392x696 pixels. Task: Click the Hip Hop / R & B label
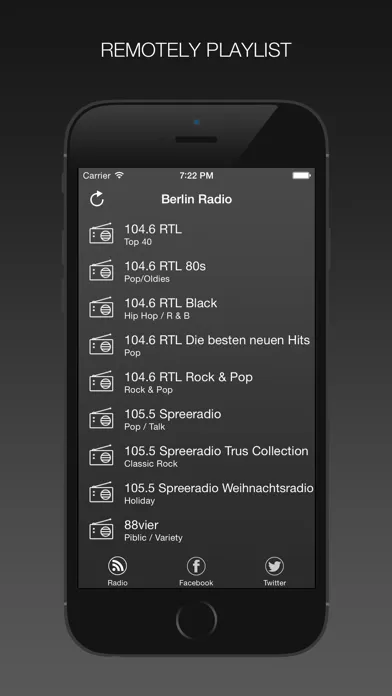coord(157,316)
